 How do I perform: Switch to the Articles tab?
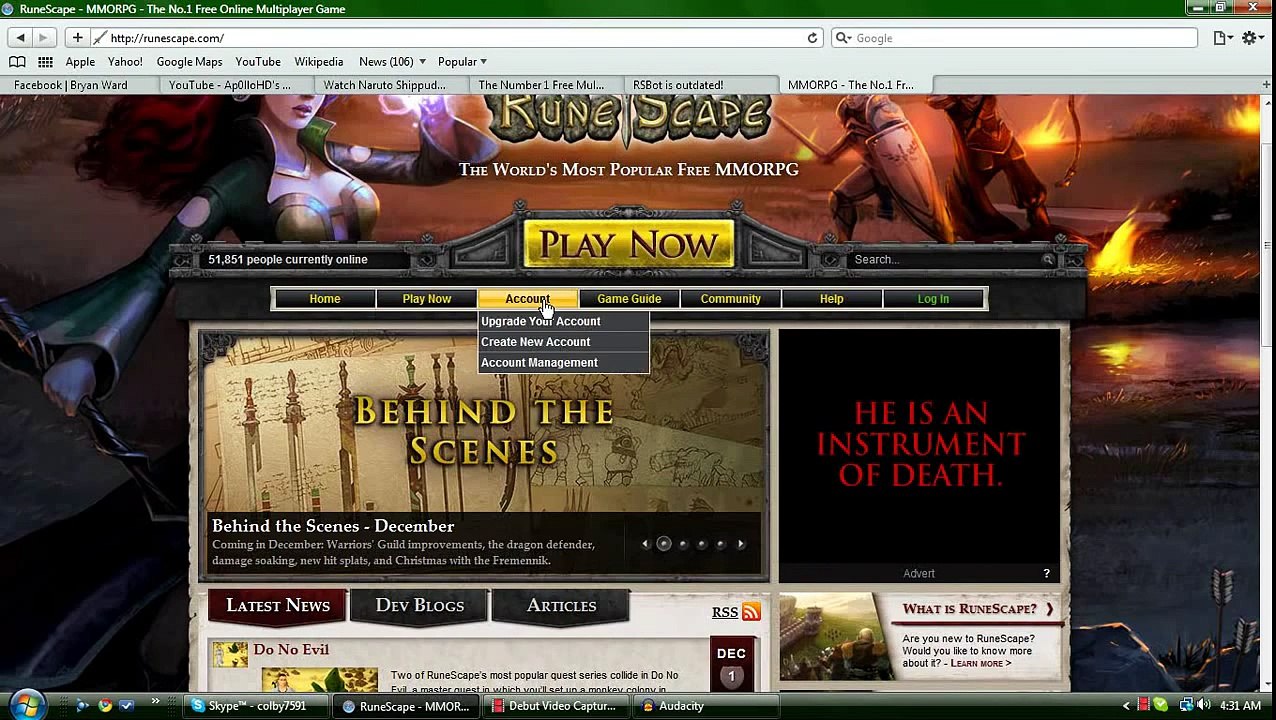coord(561,606)
